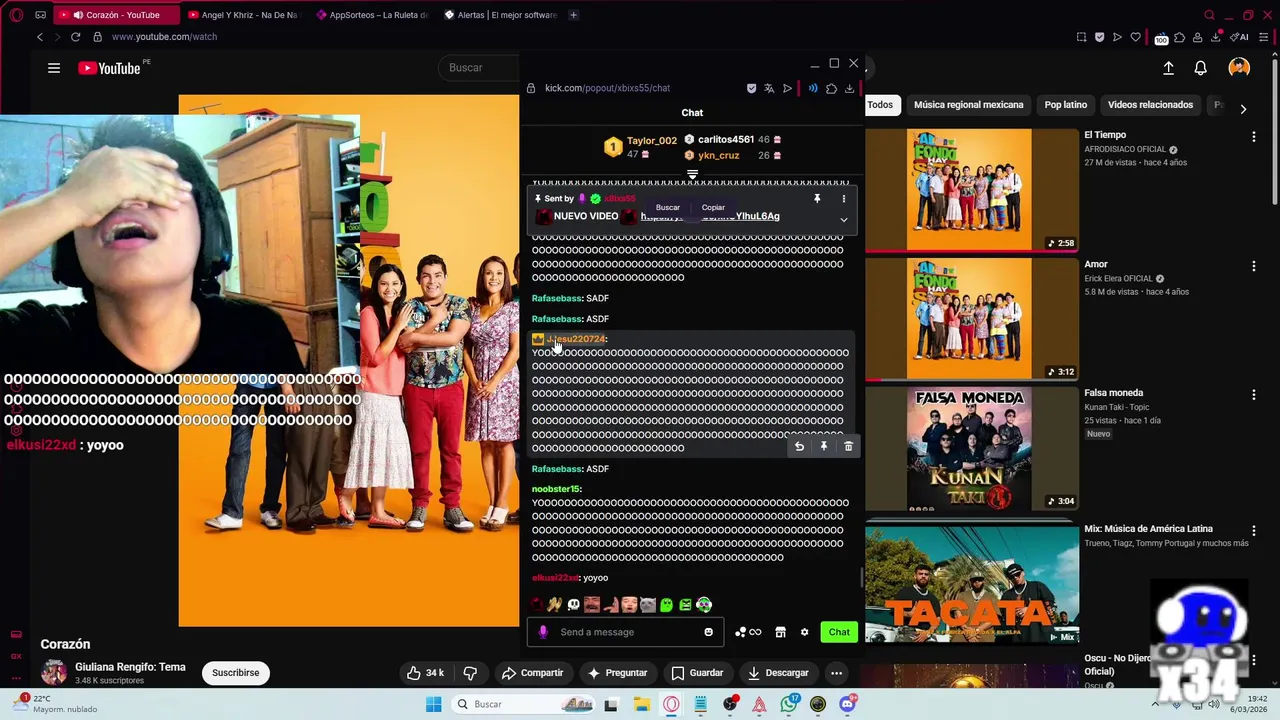Send message with green Chat button
The width and height of the screenshot is (1280, 720).
tap(839, 632)
